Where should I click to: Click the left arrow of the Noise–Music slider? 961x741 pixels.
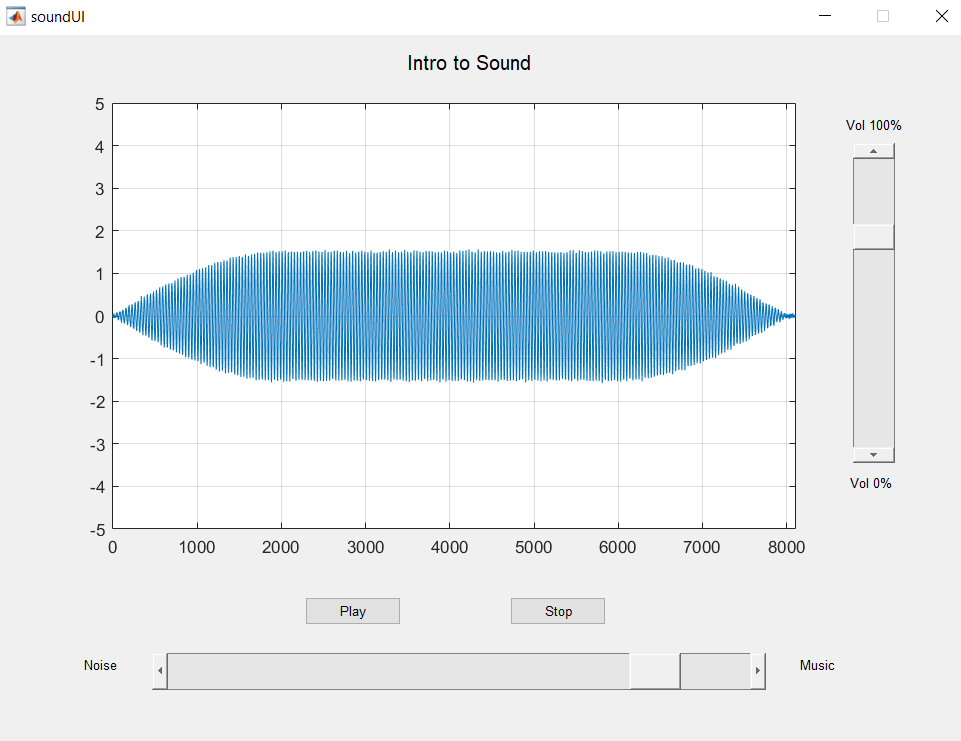(x=160, y=671)
